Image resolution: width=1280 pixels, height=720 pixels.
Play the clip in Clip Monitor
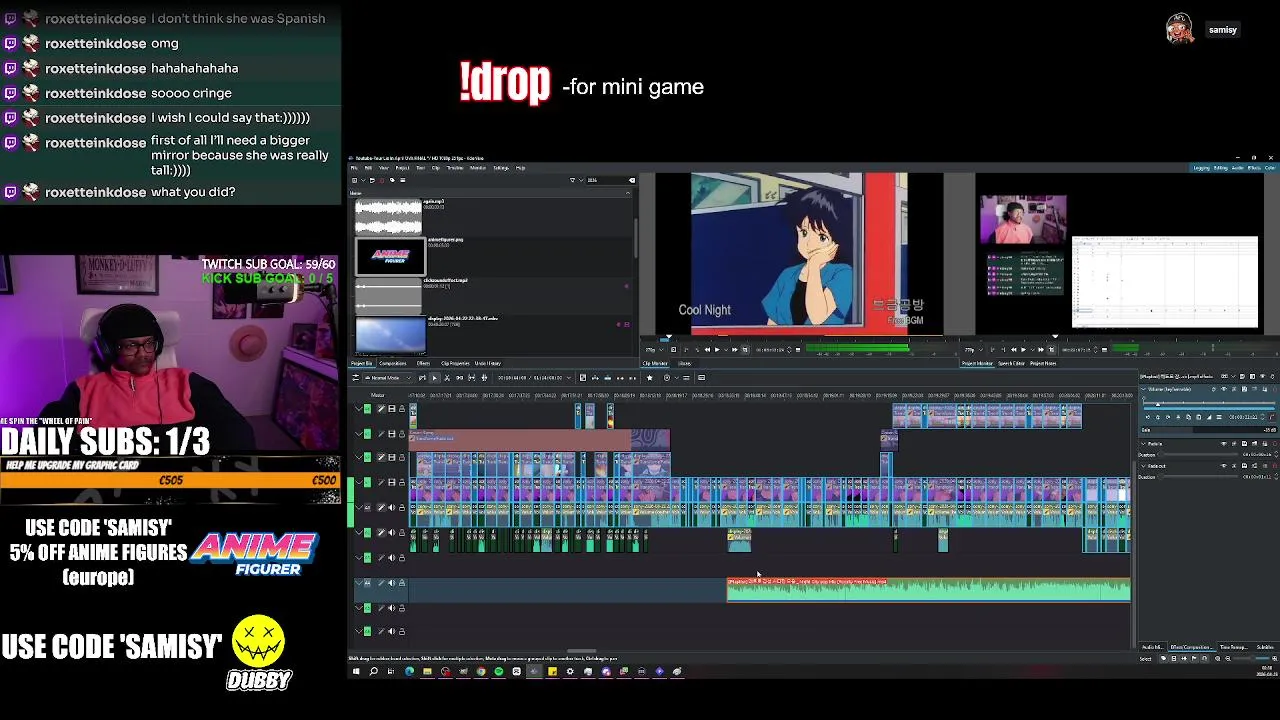click(717, 350)
